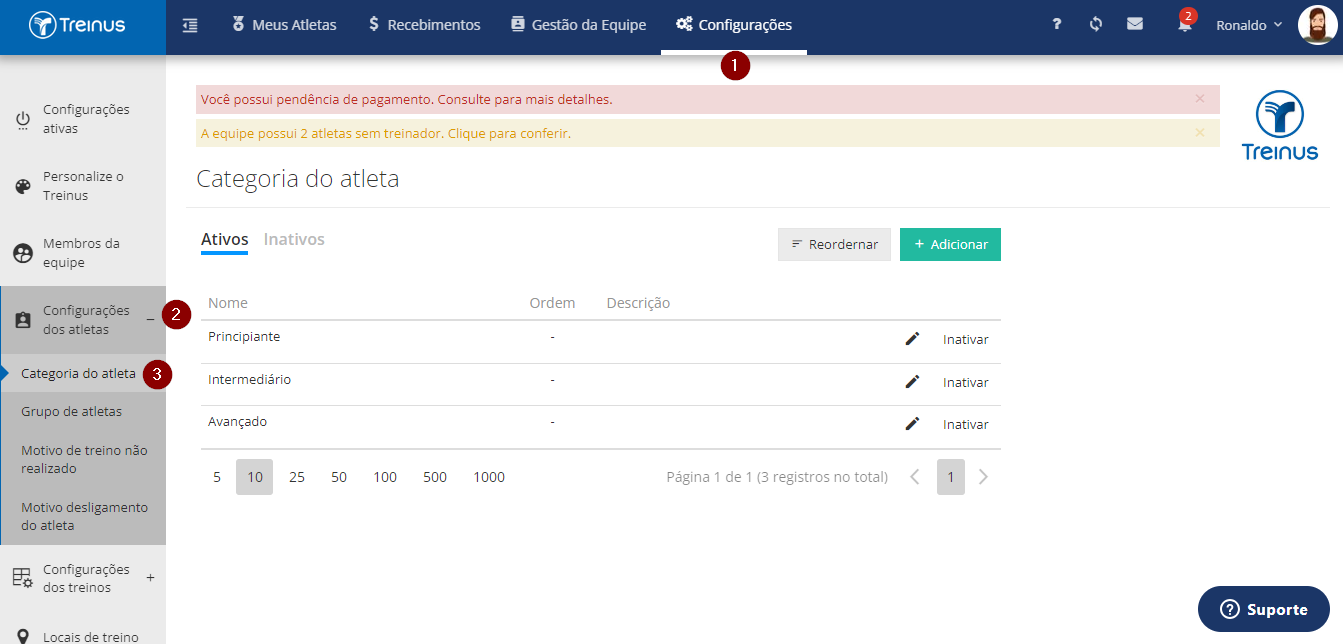Set page size to 100
The height and width of the screenshot is (644, 1343).
pyautogui.click(x=385, y=477)
